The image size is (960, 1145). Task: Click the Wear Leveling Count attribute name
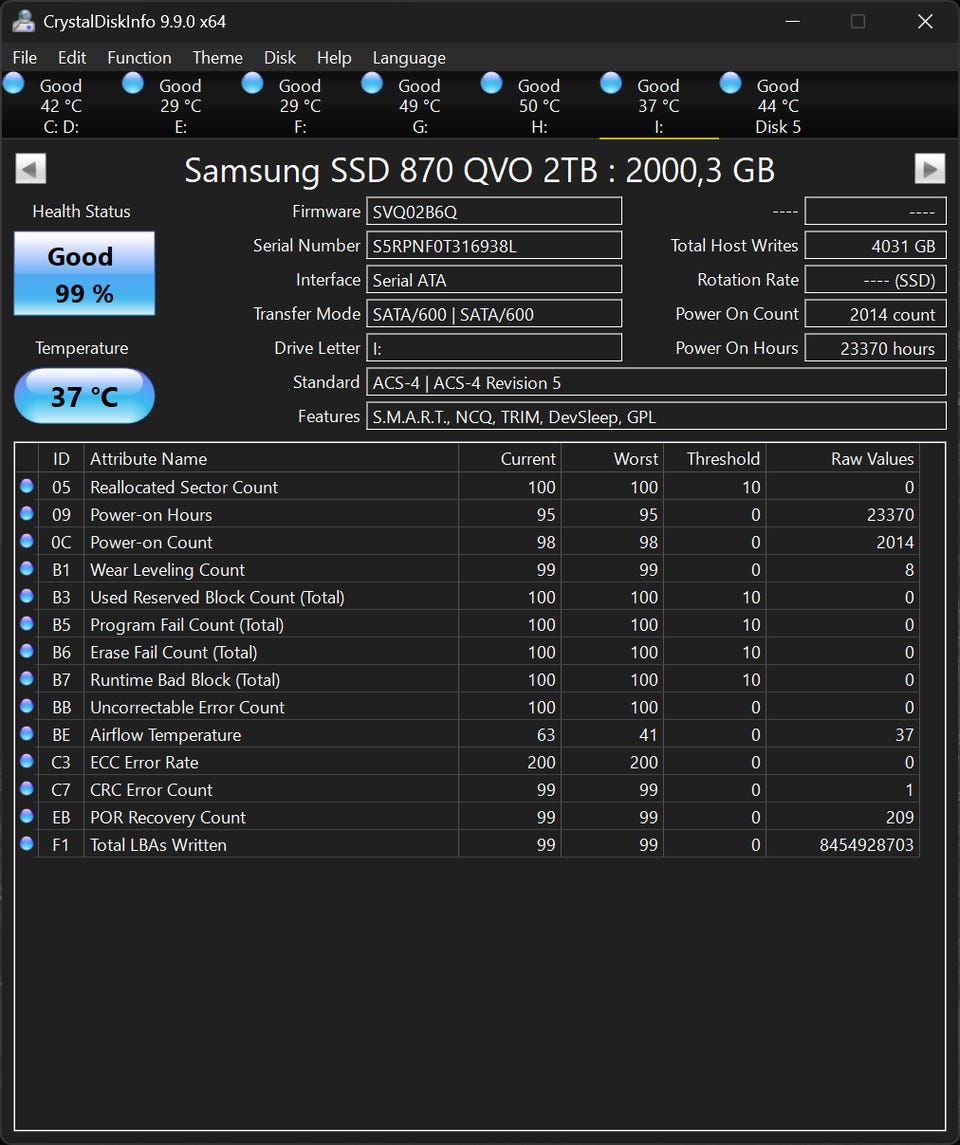(x=167, y=570)
